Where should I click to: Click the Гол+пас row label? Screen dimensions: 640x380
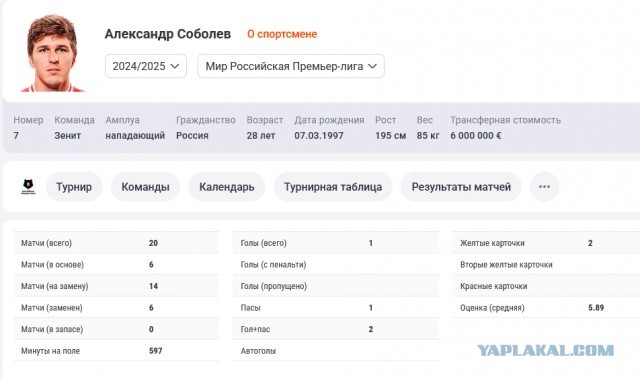point(256,329)
